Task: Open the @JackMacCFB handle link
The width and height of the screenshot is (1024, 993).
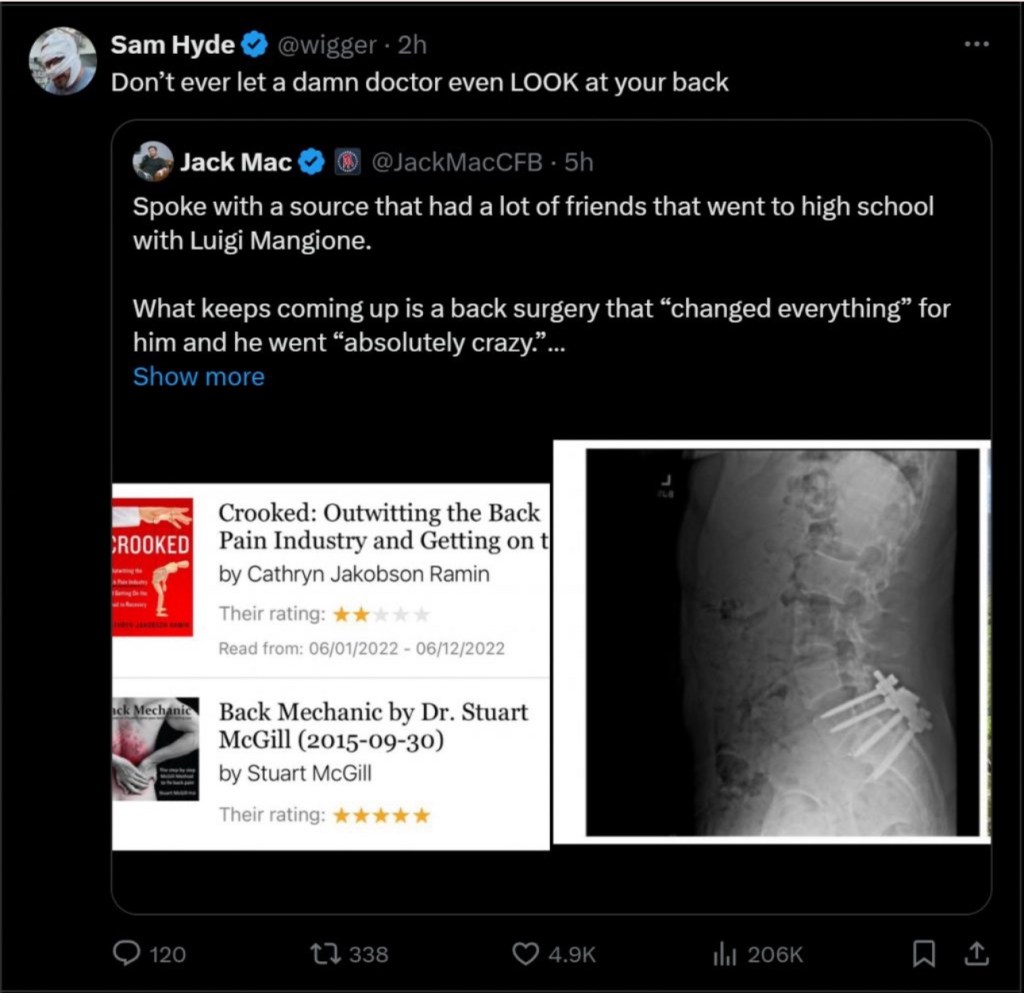Action: (457, 162)
